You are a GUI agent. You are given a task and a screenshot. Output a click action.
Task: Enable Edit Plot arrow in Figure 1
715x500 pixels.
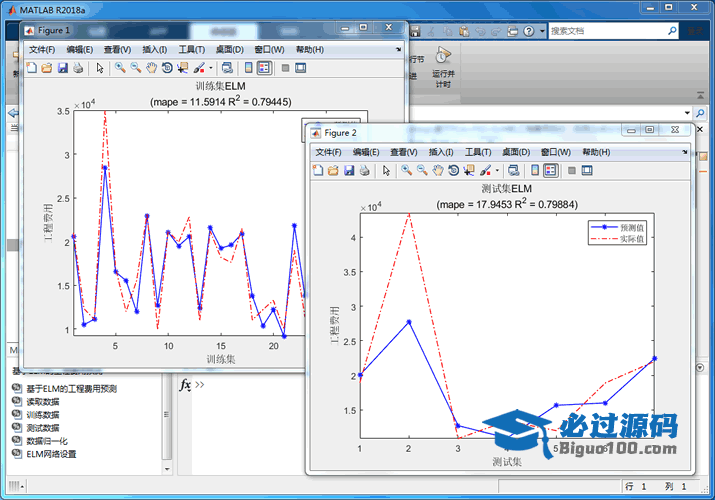(x=99, y=68)
